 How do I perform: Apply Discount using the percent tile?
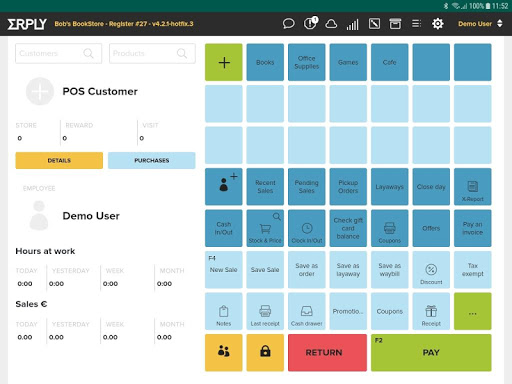coord(431,270)
